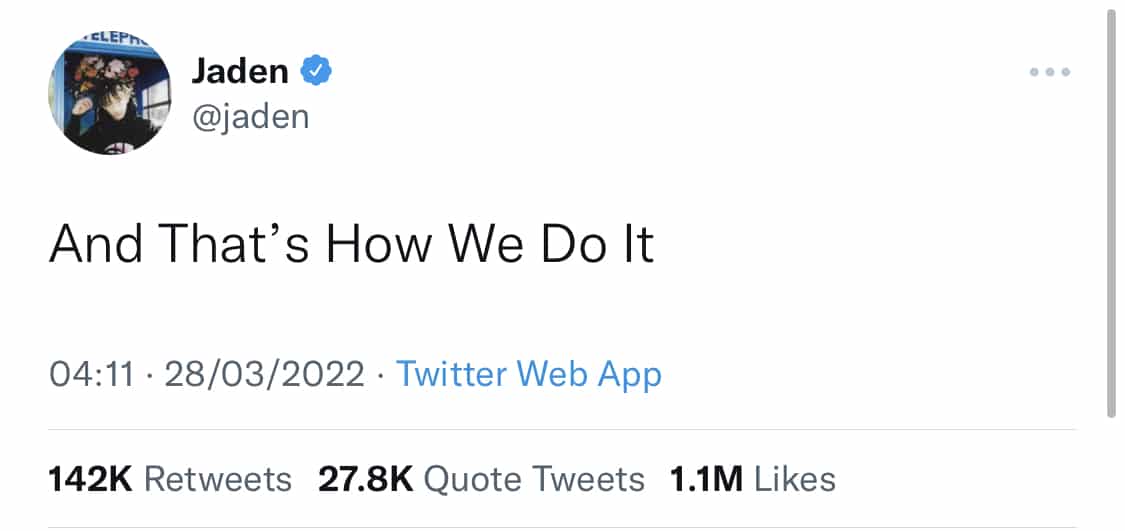Click the word And starting the tweet
Screen dimensions: 1125x531
coord(95,244)
